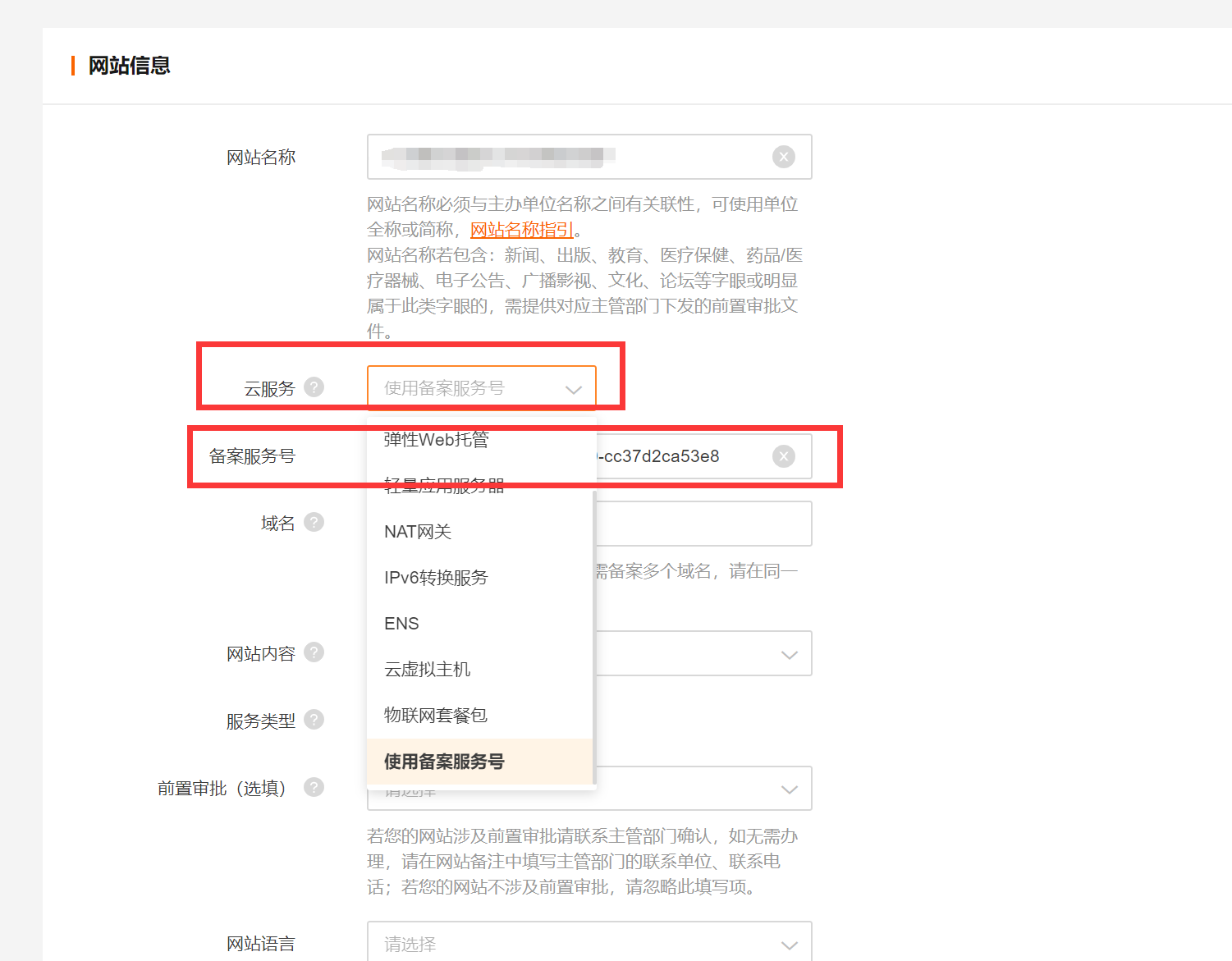The width and height of the screenshot is (1232, 961).
Task: Select IPv6转换服务 option
Action: 436,578
